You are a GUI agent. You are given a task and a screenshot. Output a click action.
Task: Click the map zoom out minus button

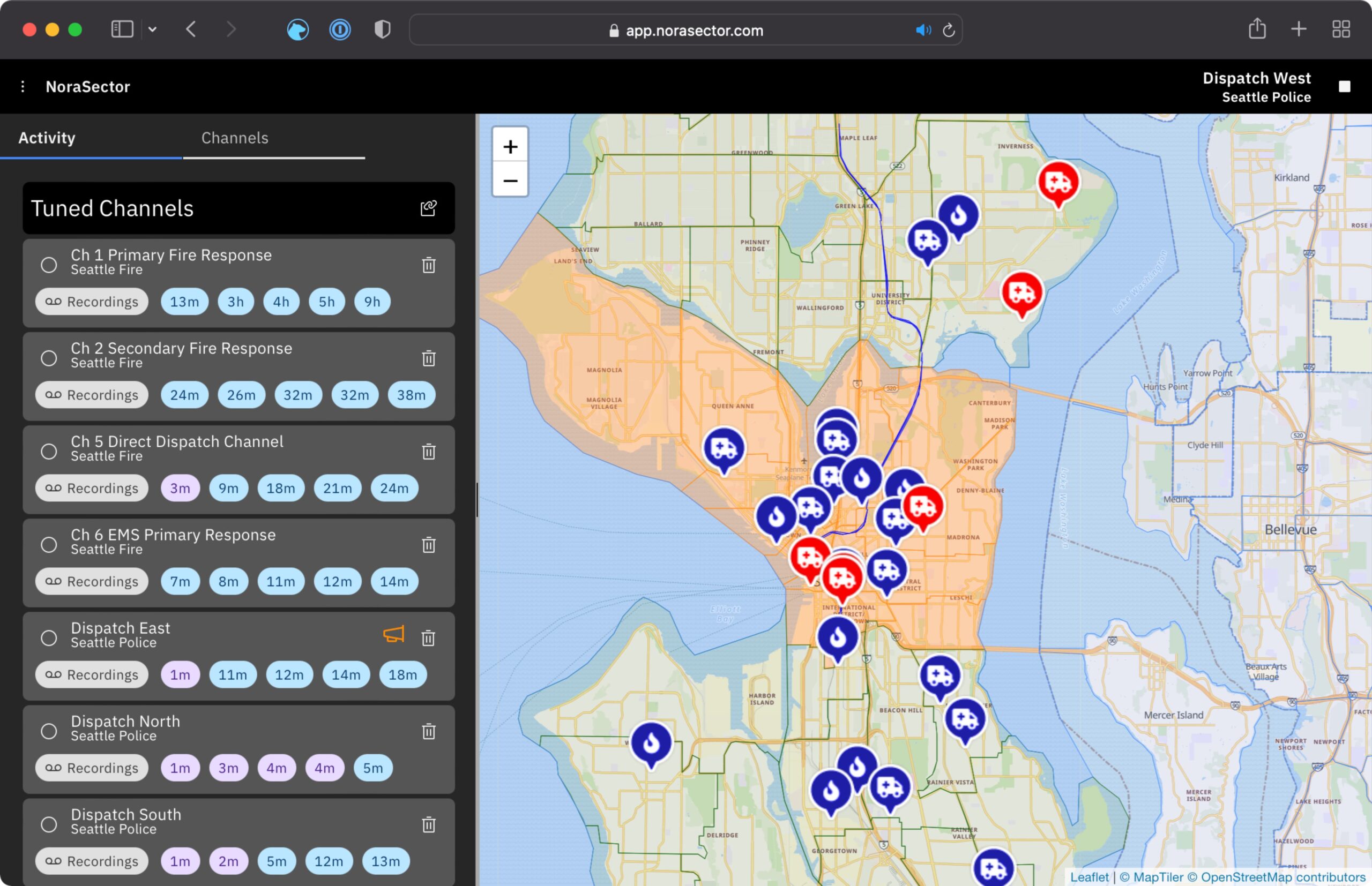[510, 181]
